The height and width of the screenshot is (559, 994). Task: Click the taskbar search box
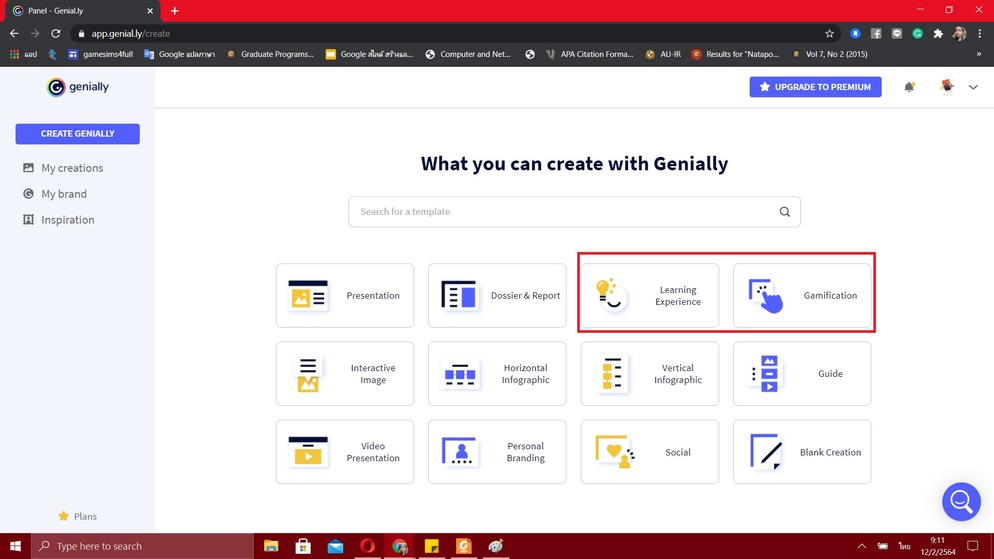[x=143, y=546]
